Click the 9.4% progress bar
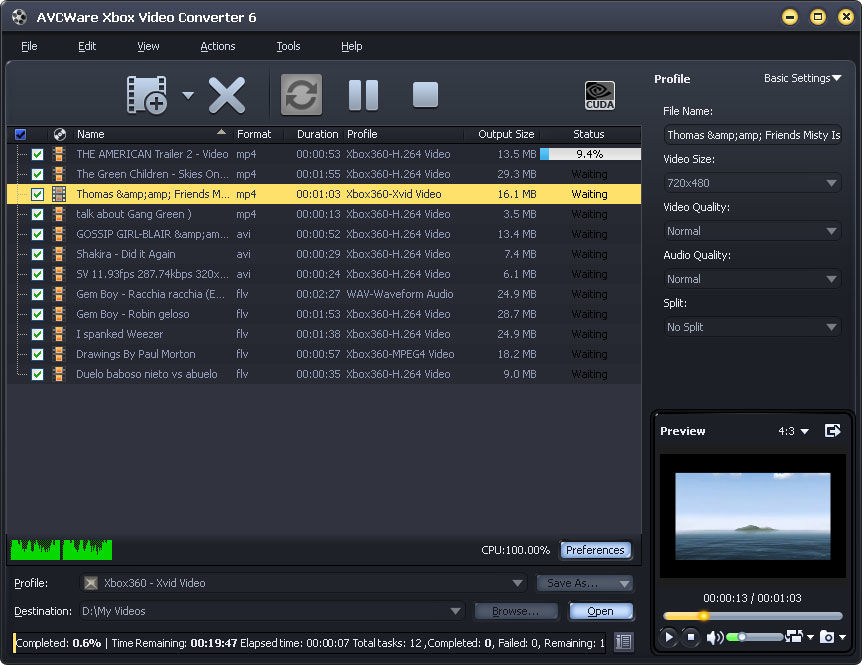Viewport: 862px width, 665px height. [x=590, y=154]
